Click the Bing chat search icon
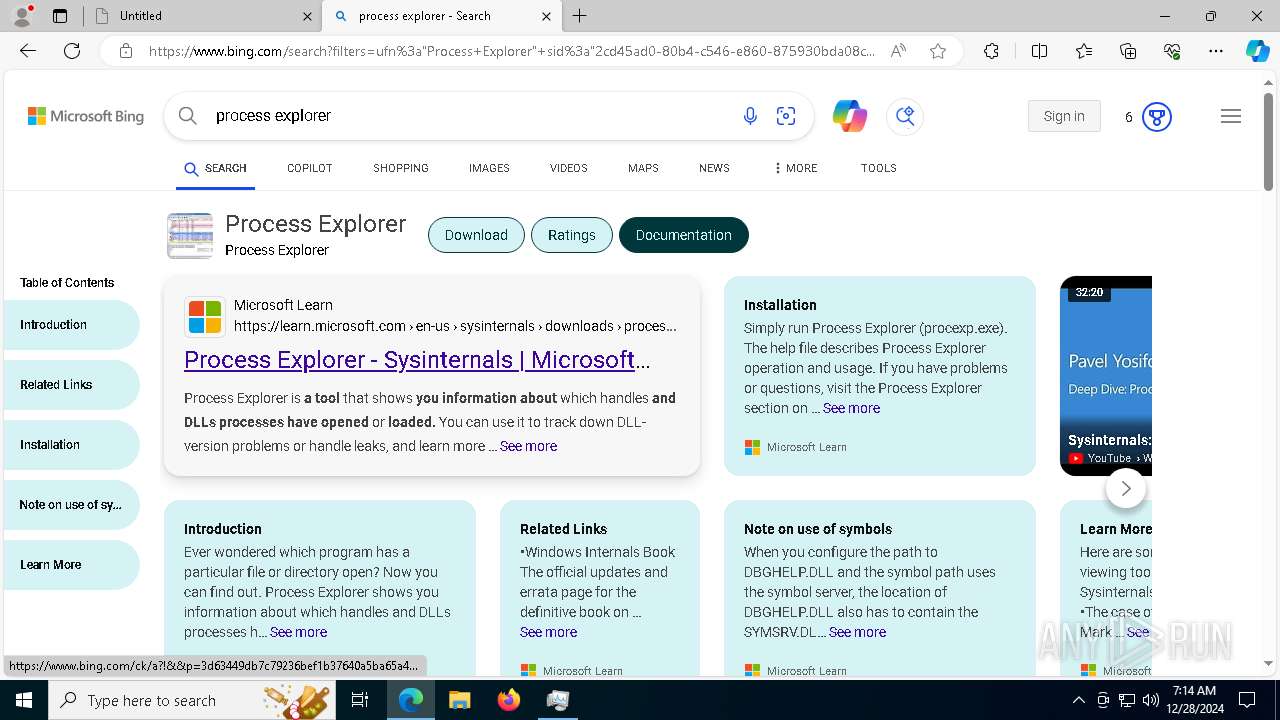This screenshot has width=1280, height=720. pos(905,116)
